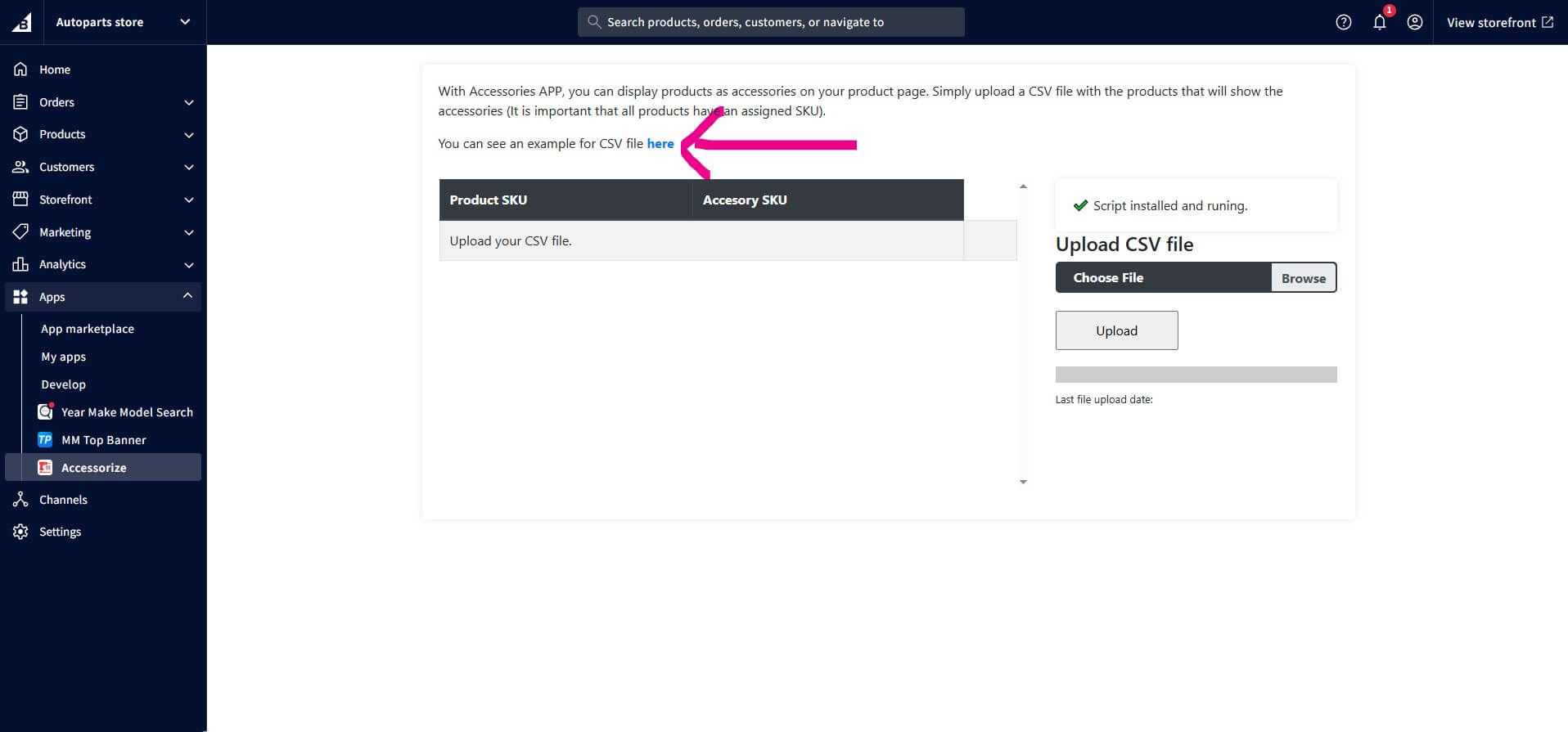This screenshot has height=732, width=1568.
Task: Open the help question mark icon
Action: click(1343, 22)
